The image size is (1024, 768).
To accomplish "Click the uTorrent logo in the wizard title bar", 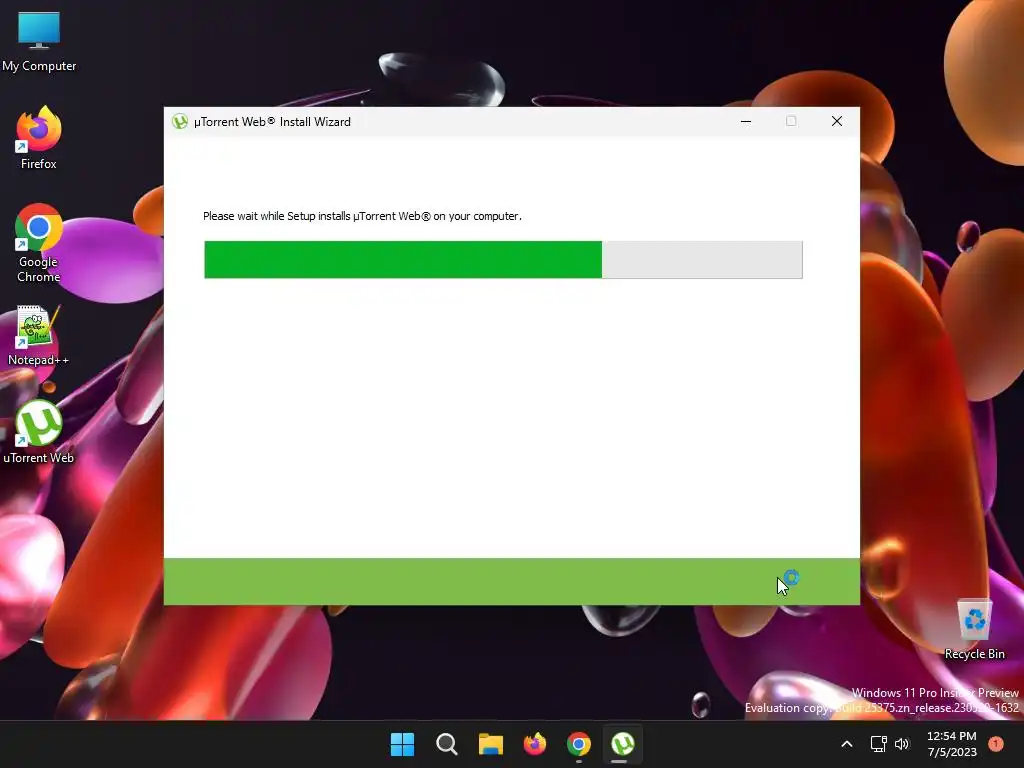I will pyautogui.click(x=180, y=121).
